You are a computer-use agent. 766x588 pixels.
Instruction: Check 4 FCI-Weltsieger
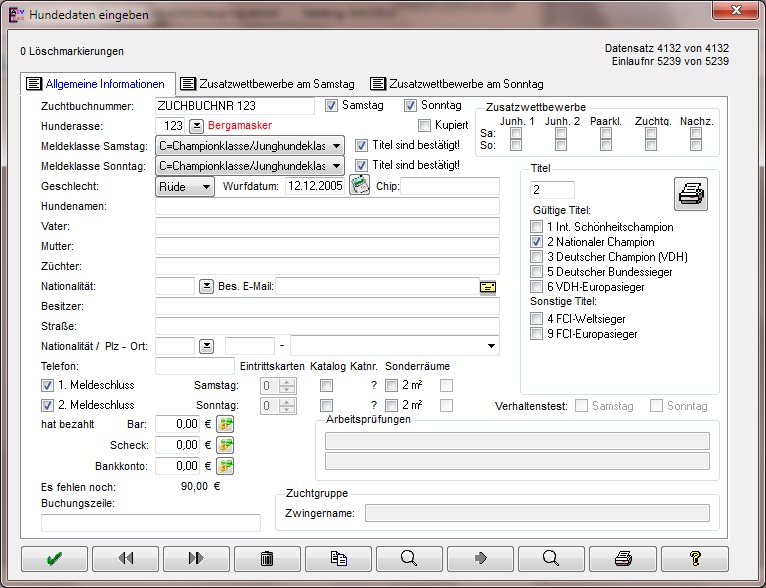(536, 319)
